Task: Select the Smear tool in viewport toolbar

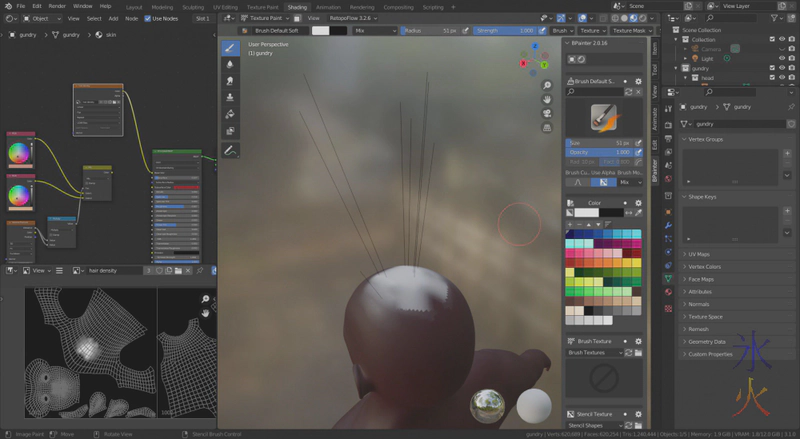Action: [x=230, y=81]
